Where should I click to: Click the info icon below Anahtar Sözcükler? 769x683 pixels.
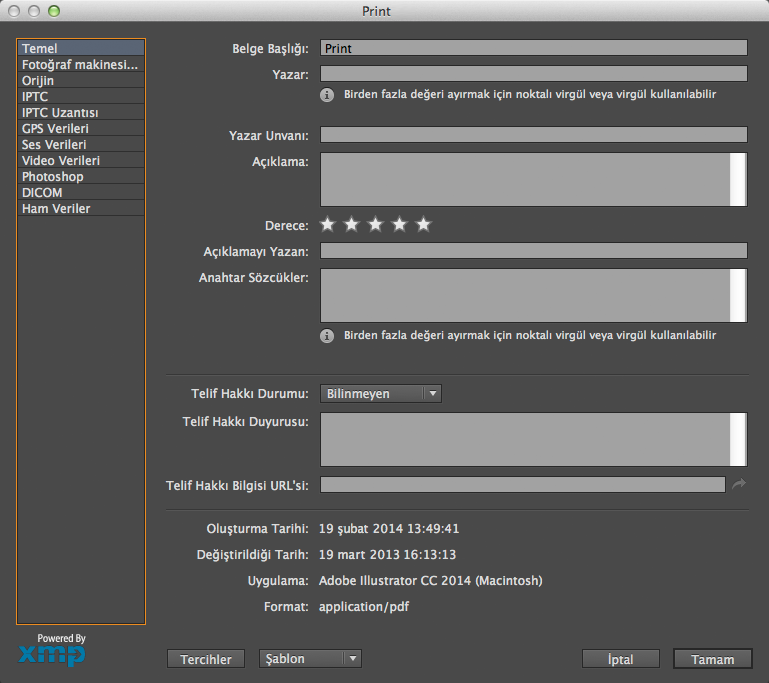pyautogui.click(x=327, y=336)
